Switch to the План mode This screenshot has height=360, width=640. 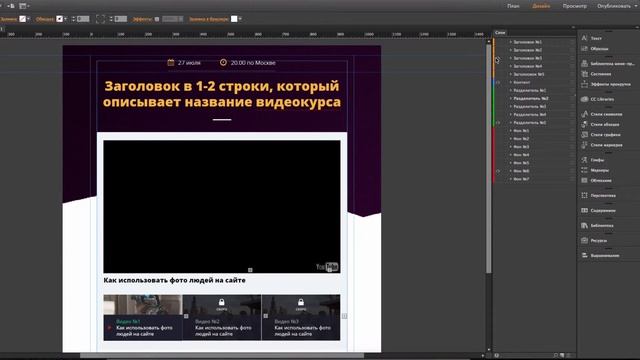click(x=513, y=6)
